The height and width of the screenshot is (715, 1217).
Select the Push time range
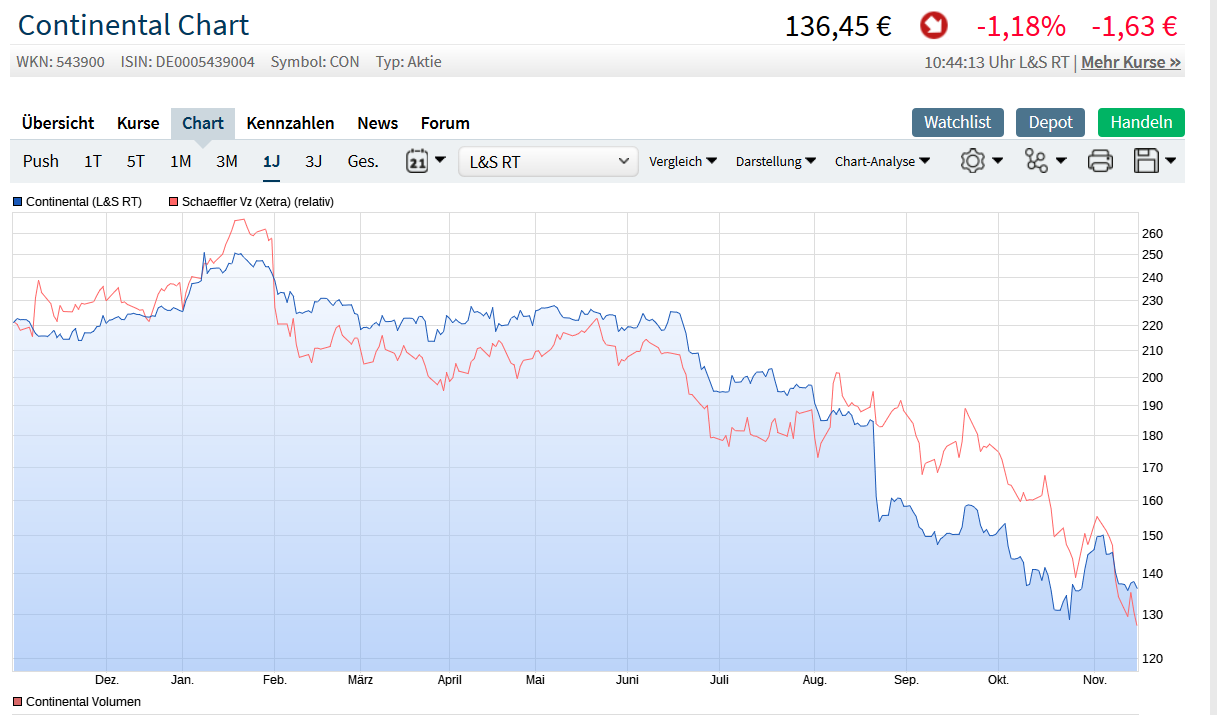[x=41, y=161]
